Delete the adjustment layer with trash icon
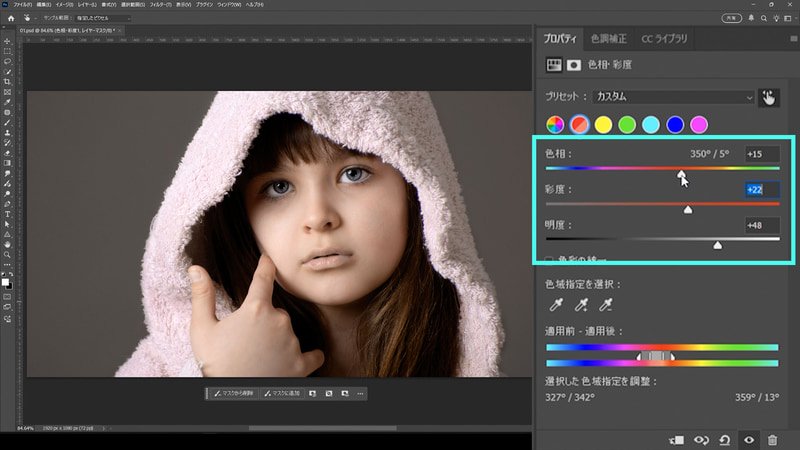 point(772,439)
